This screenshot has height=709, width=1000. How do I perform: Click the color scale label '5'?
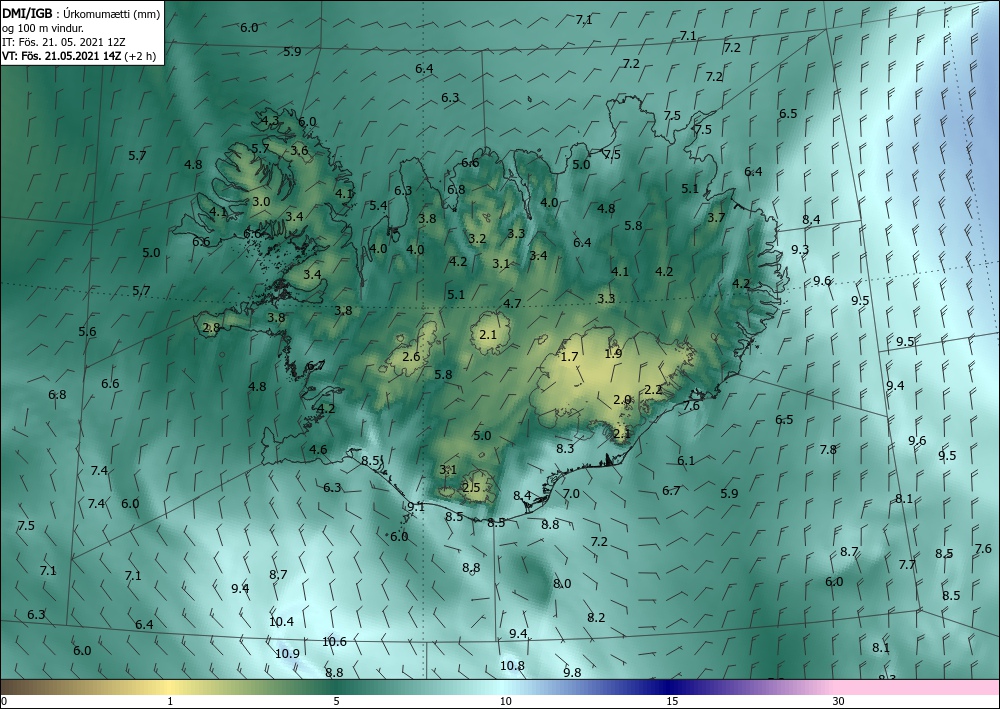tap(336, 702)
